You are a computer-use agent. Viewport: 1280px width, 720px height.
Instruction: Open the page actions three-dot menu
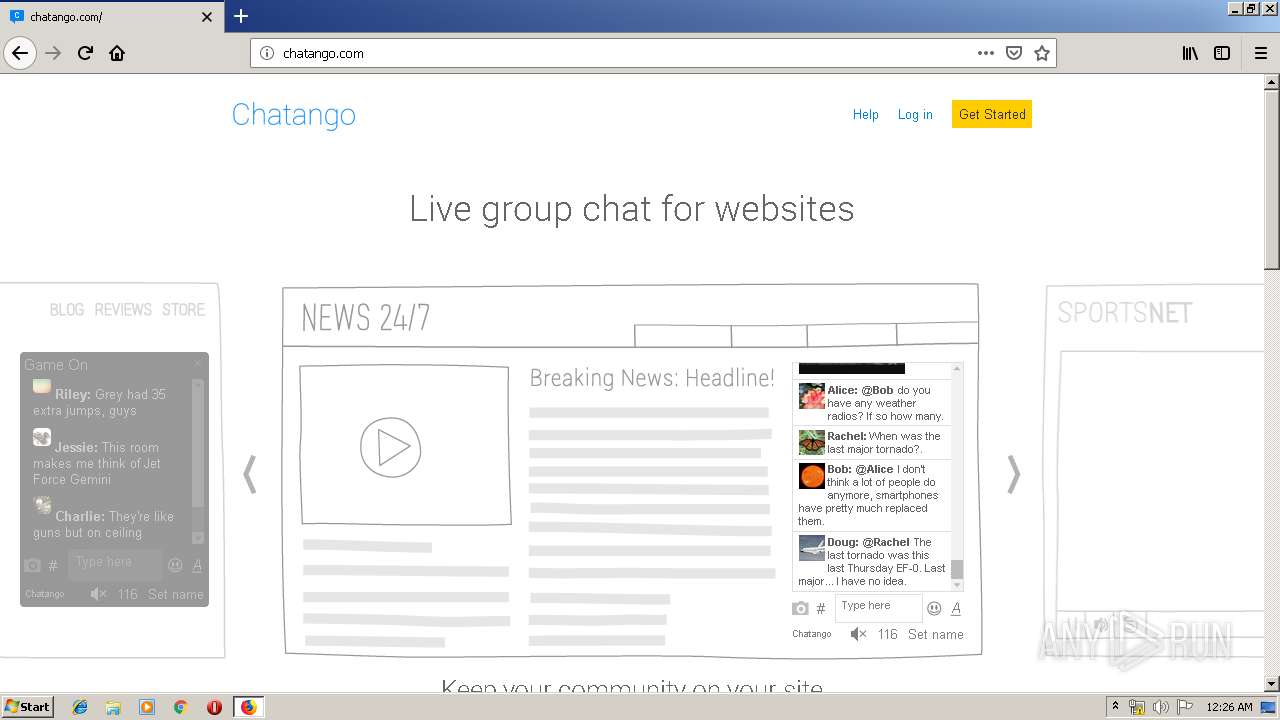(x=986, y=53)
